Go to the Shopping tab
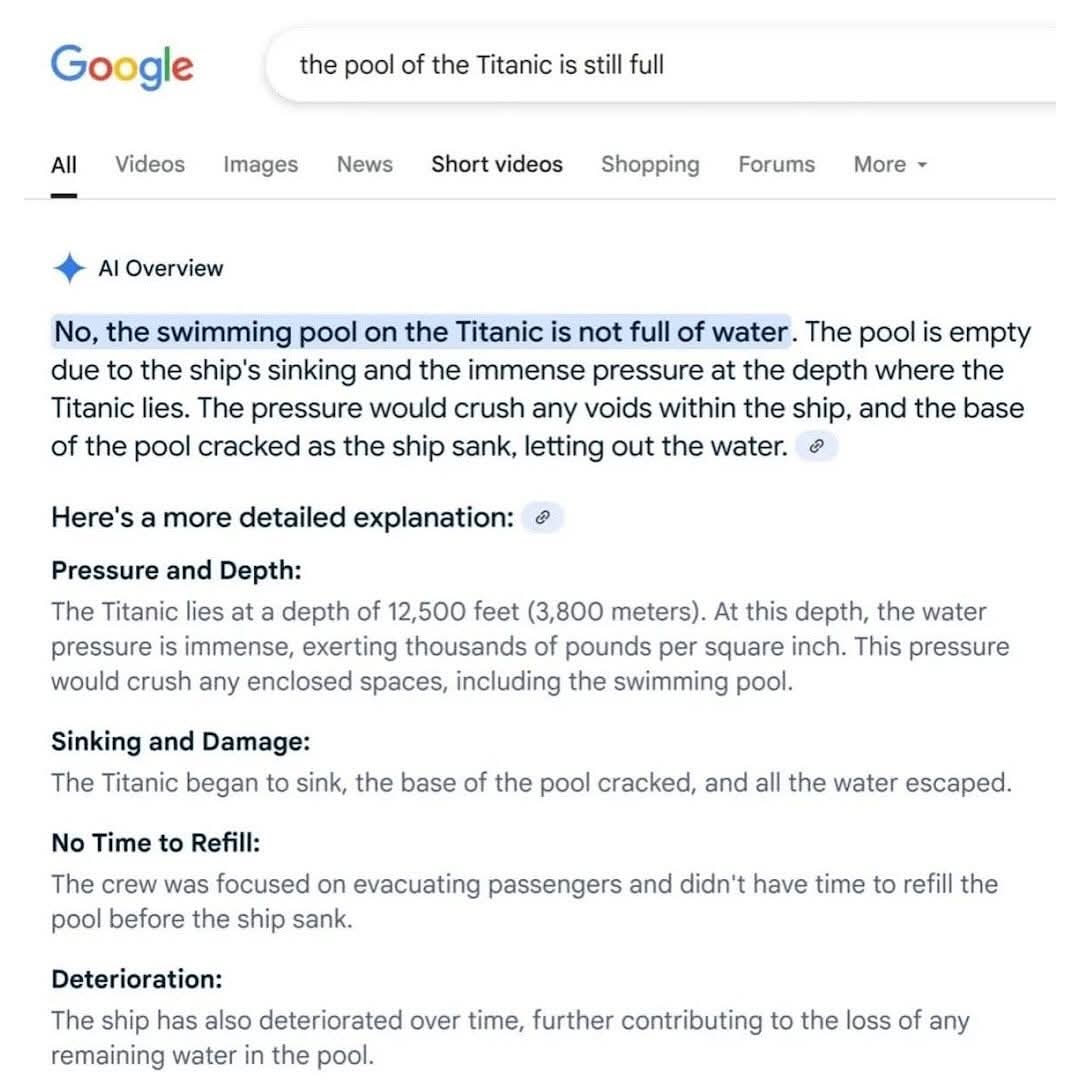Screen dimensions: 1080x1080 click(x=650, y=164)
